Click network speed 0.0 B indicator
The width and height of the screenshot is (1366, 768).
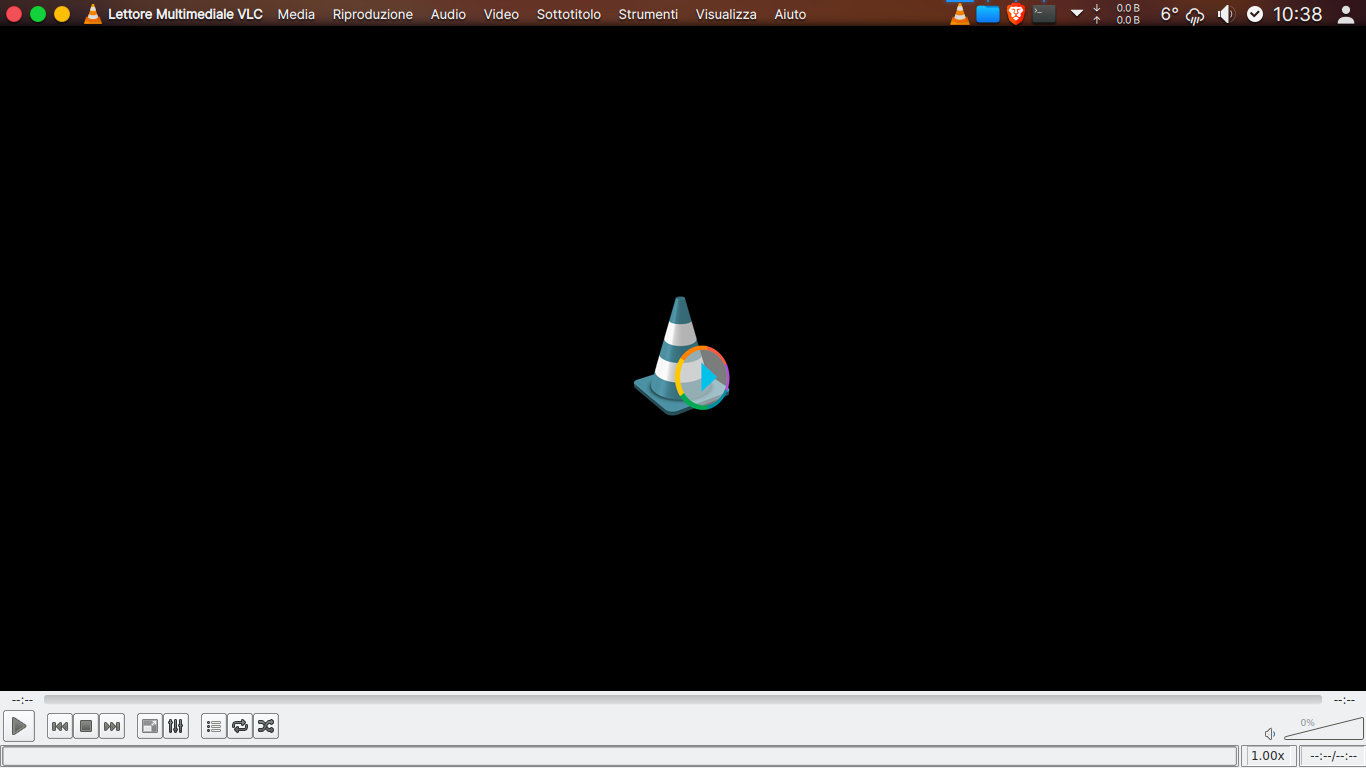pyautogui.click(x=1117, y=14)
